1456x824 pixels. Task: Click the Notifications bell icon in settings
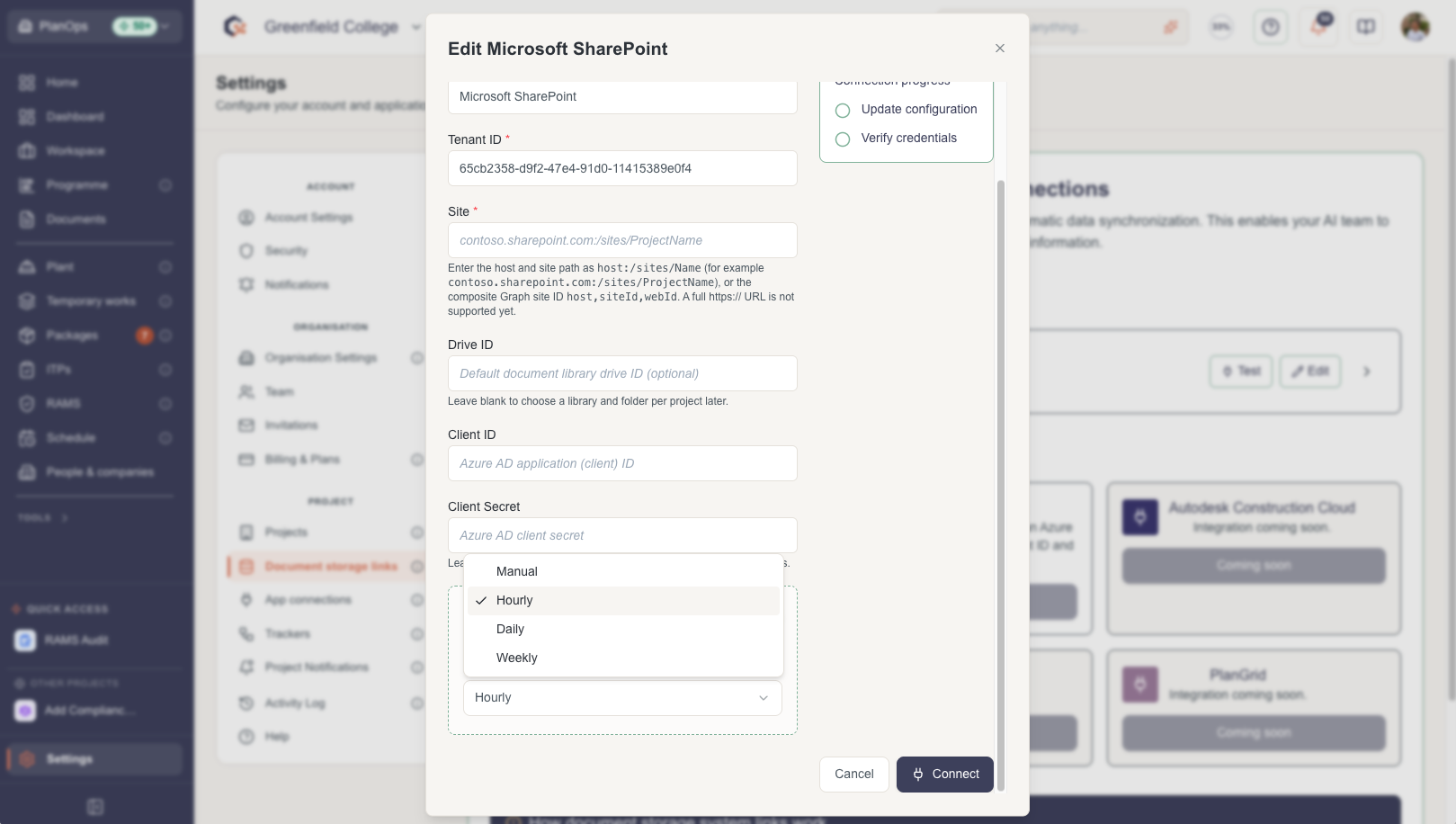(246, 285)
